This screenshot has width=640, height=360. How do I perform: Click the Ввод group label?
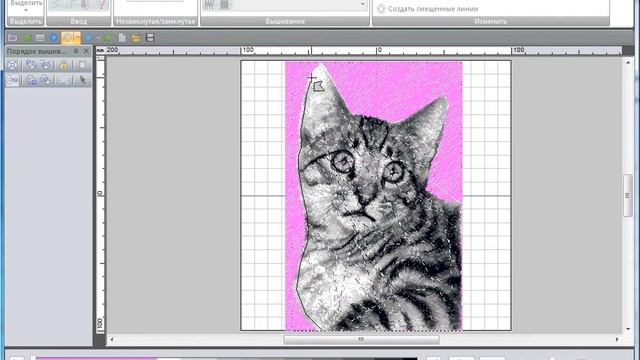point(78,21)
